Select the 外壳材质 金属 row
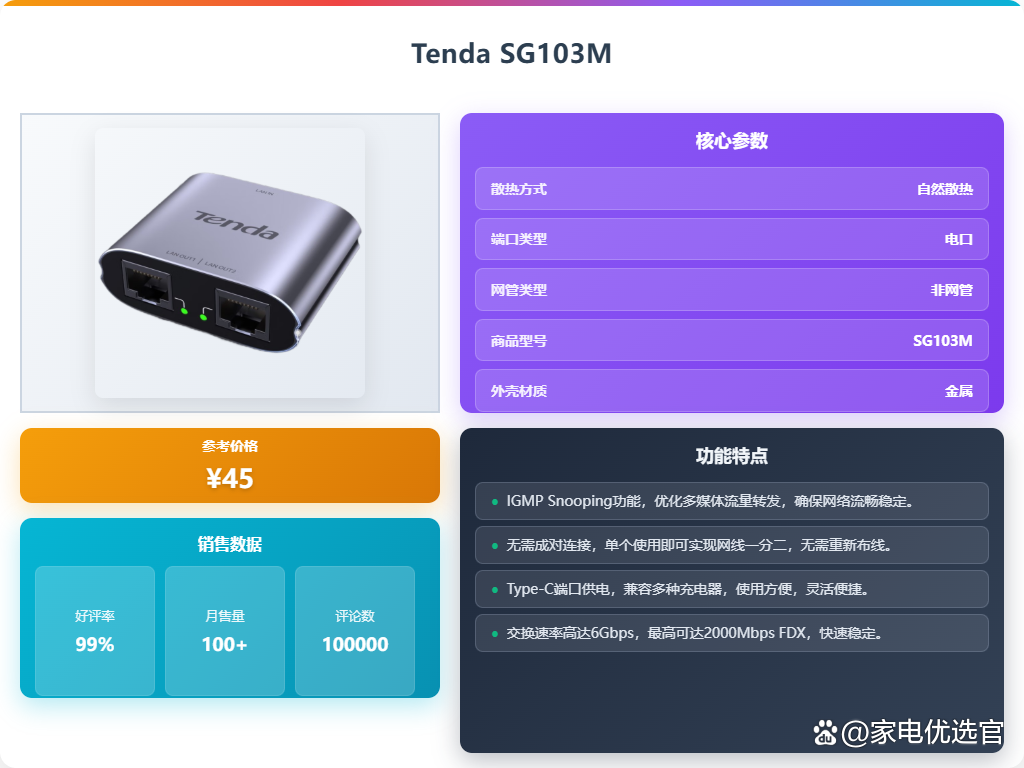1024x768 pixels. pyautogui.click(x=731, y=391)
